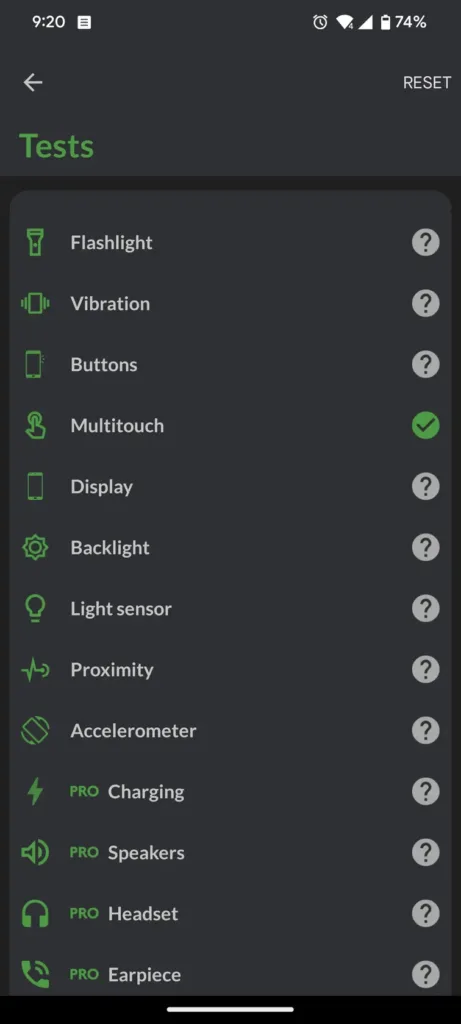Image resolution: width=461 pixels, height=1024 pixels.
Task: Tap the Flashlight torch icon
Action: pyautogui.click(x=35, y=242)
